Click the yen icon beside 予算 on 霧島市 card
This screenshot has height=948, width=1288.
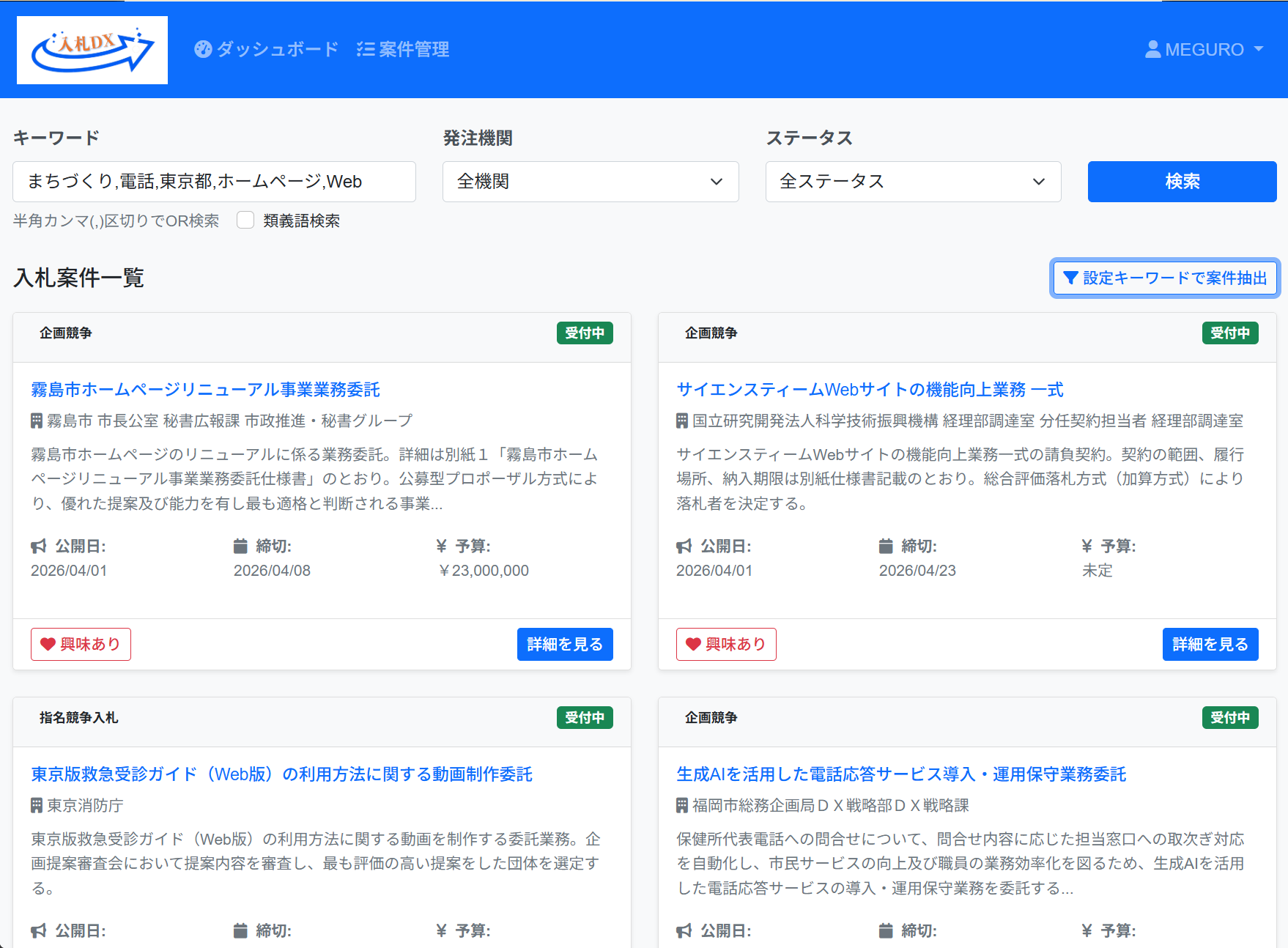point(440,546)
